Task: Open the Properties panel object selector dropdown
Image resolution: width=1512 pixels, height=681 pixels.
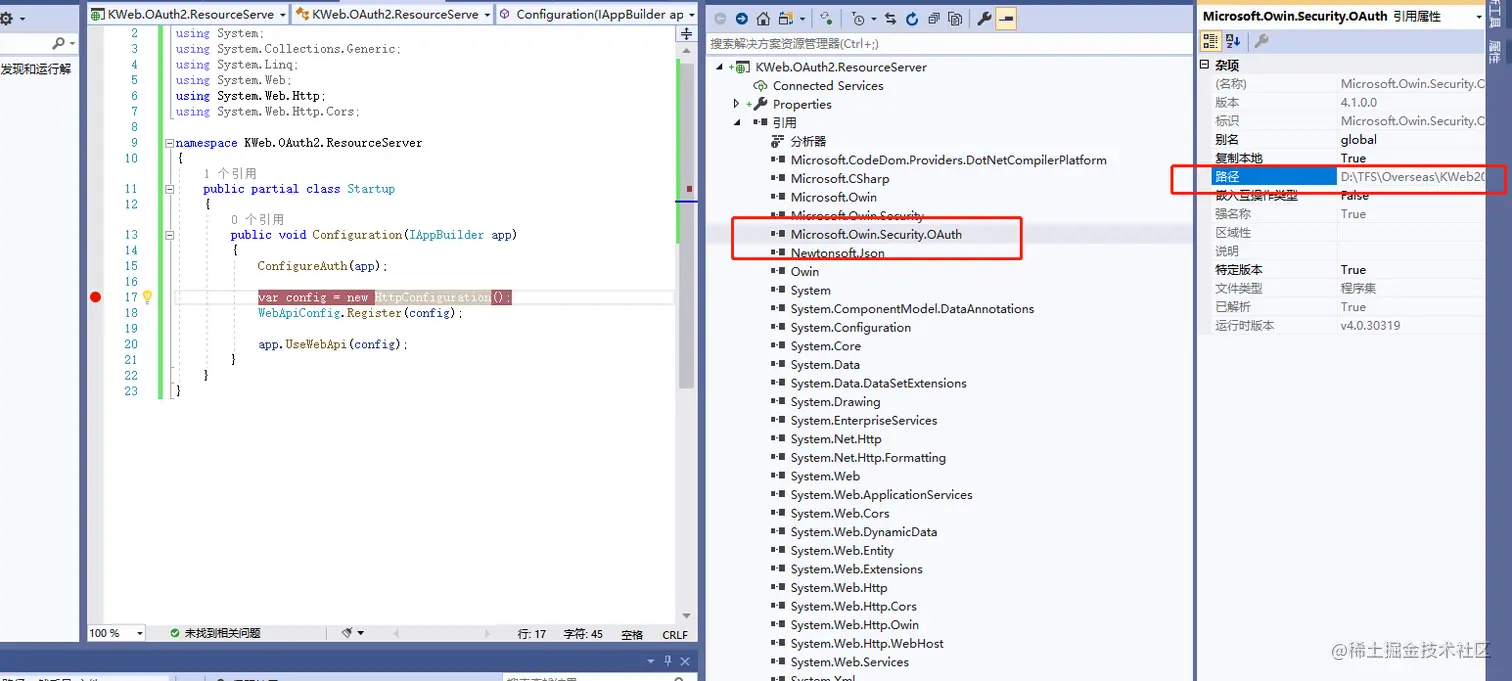Action: (1478, 17)
